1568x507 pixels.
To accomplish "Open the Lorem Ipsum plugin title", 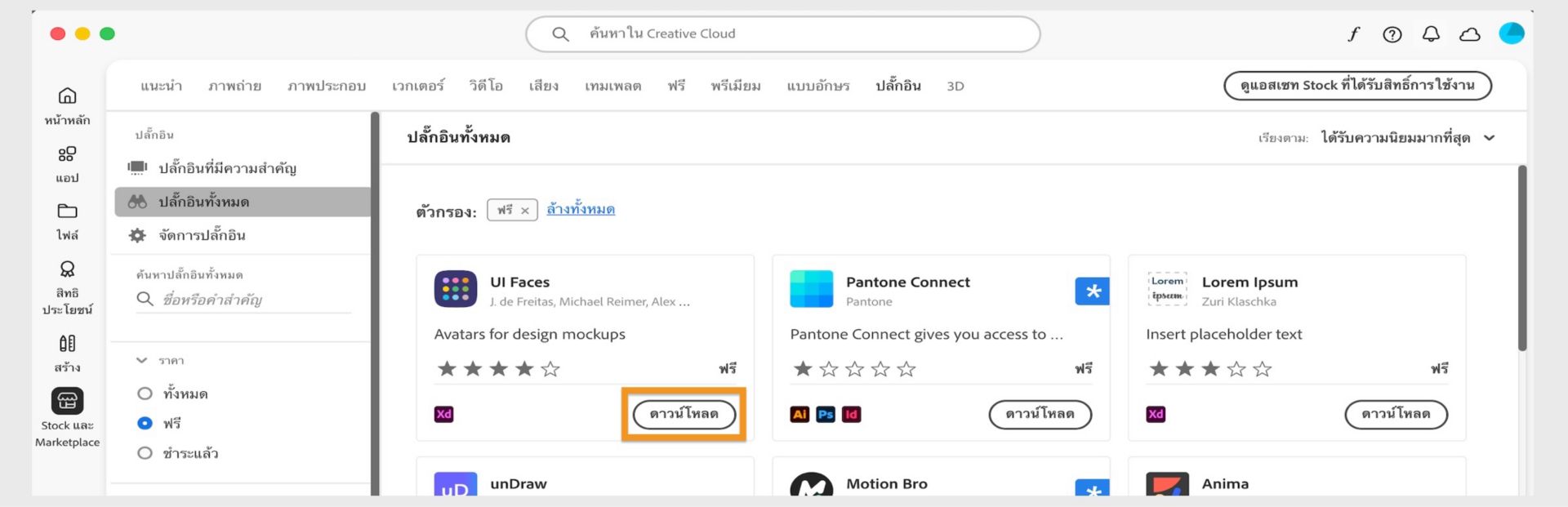I will pos(1249,282).
